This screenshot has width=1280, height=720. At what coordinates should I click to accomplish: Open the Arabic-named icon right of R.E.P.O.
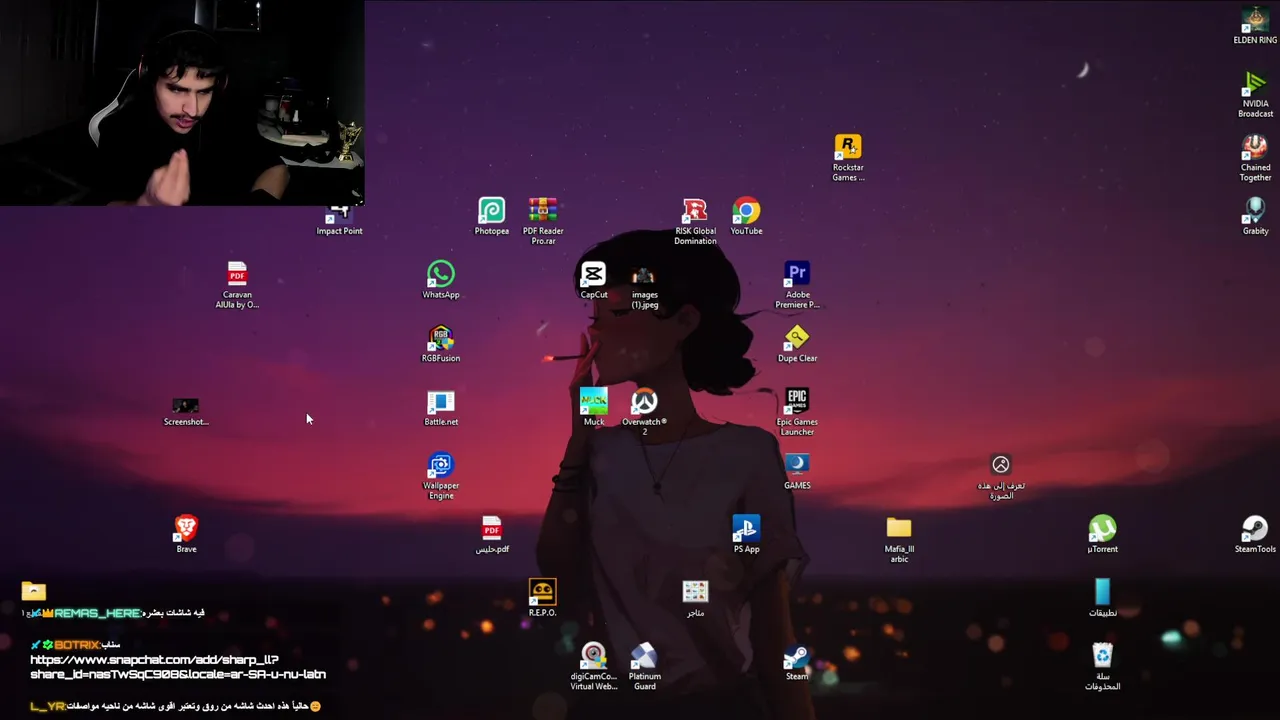pyautogui.click(x=695, y=598)
